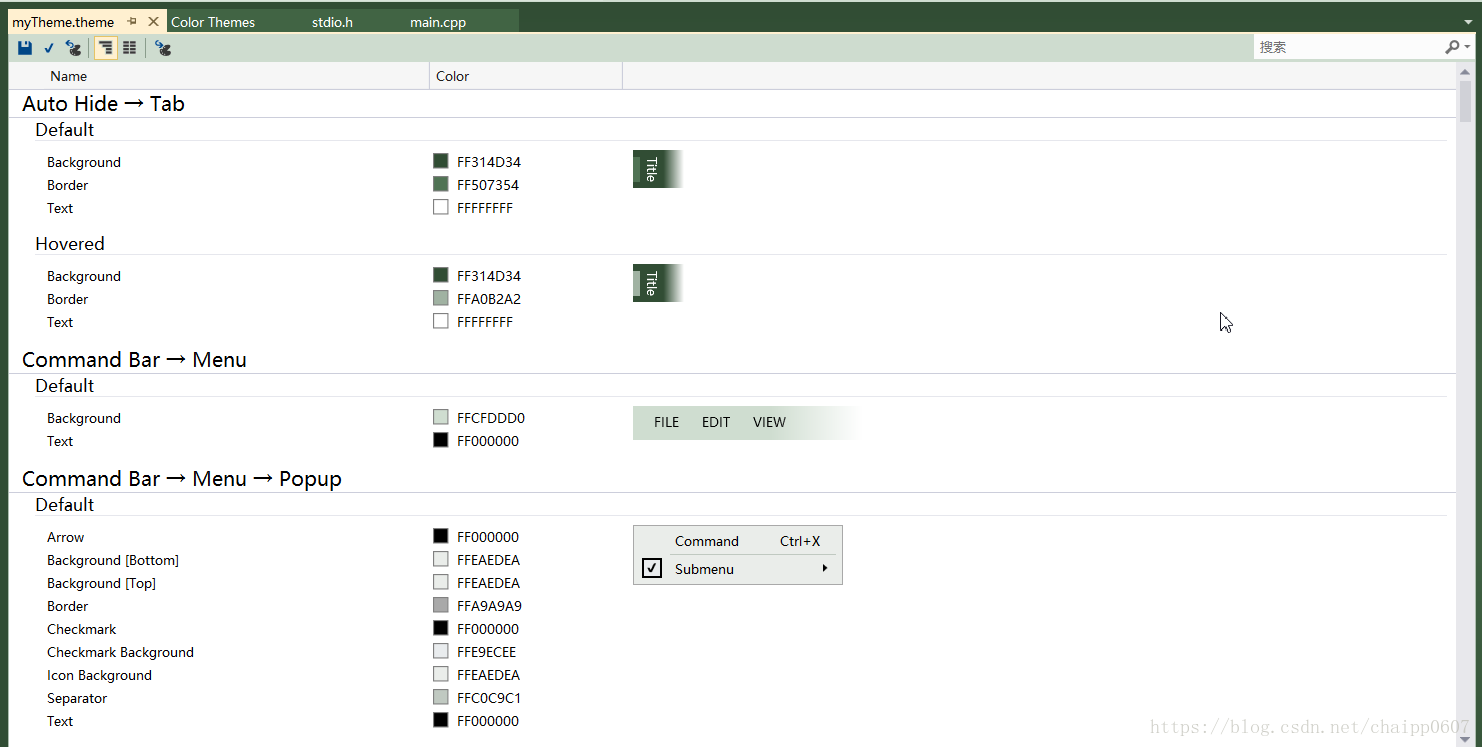The image size is (1482, 747).
Task: Click FILE in the menu preview
Action: point(666,422)
